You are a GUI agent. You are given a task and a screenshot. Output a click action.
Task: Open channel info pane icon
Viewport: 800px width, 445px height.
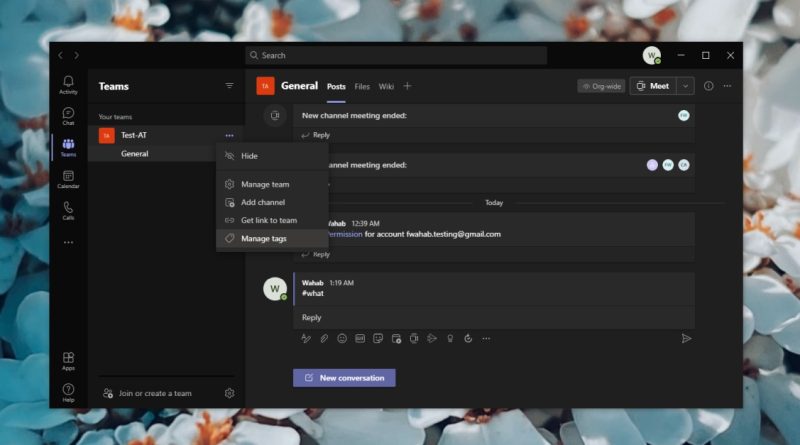tap(709, 86)
